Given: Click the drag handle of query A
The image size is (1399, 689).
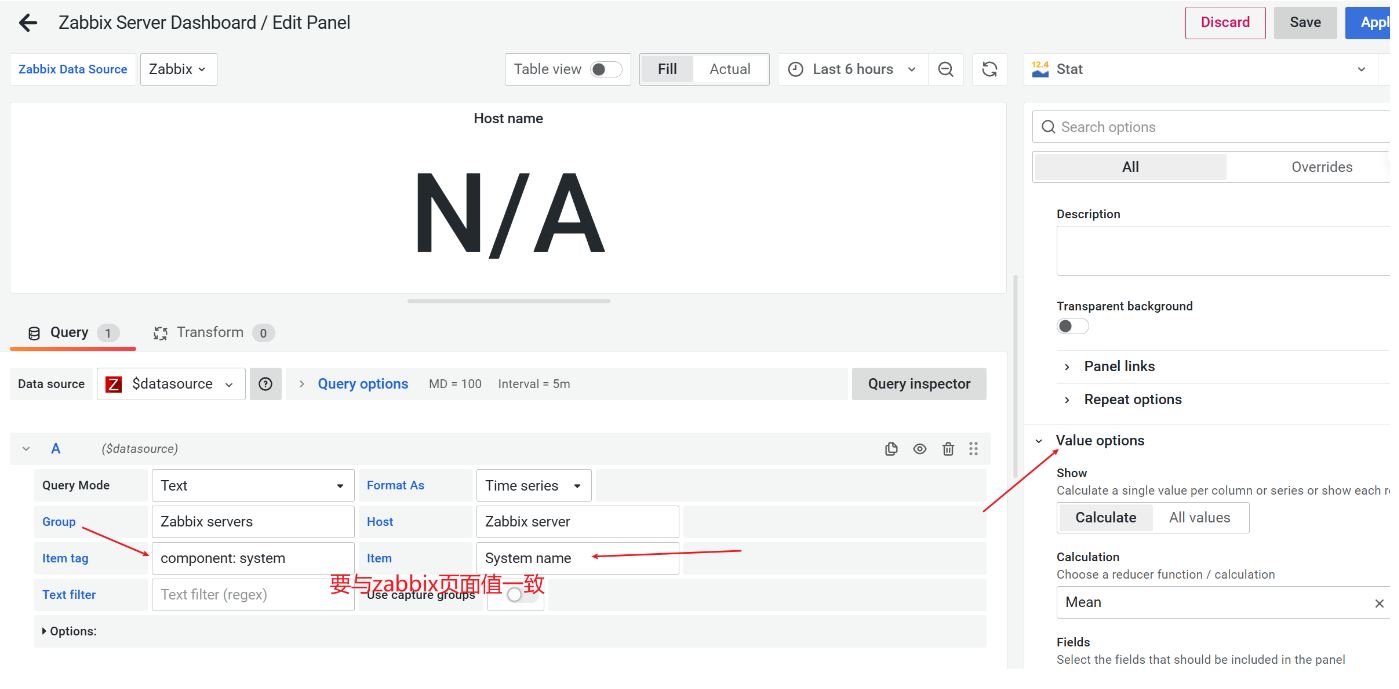Looking at the screenshot, I should pos(974,449).
